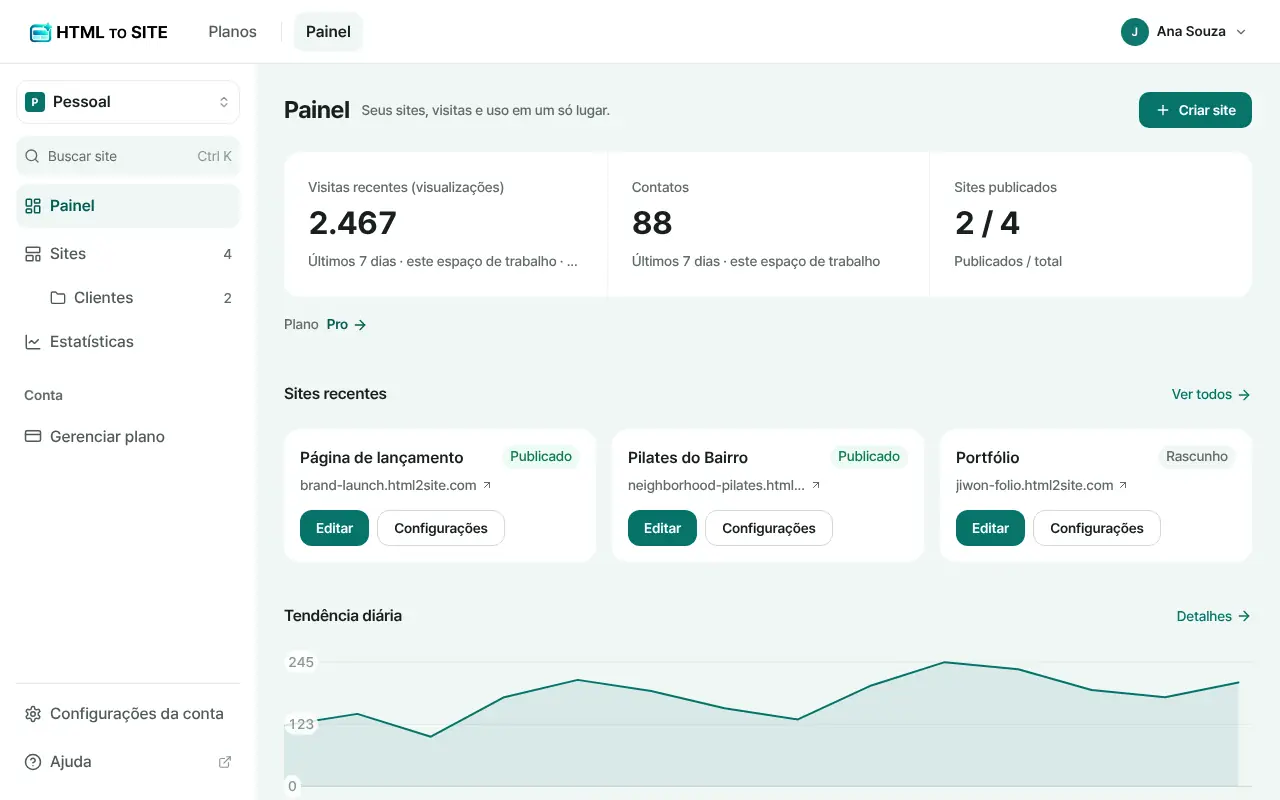Click the chart icon next to Estatísticas
This screenshot has height=800, width=1280.
click(x=33, y=342)
